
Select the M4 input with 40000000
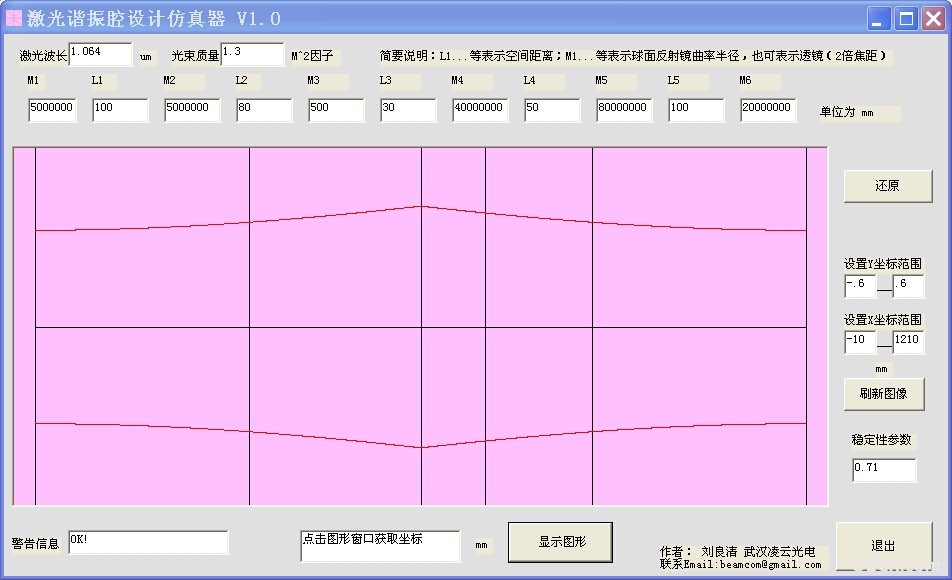pyautogui.click(x=480, y=110)
